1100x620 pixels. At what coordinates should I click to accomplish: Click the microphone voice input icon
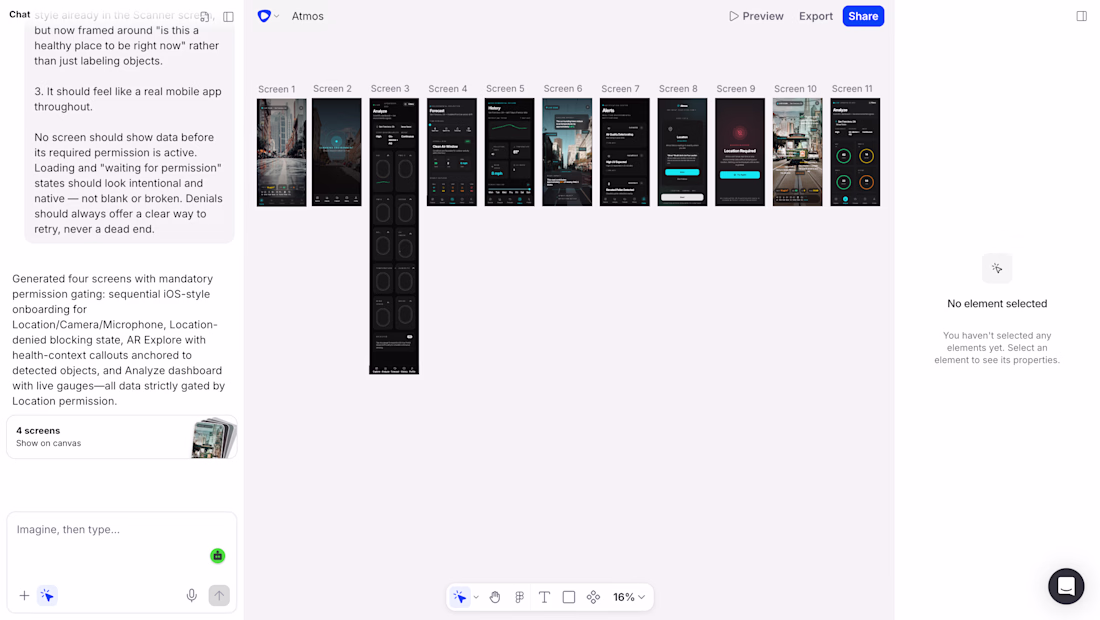192,595
